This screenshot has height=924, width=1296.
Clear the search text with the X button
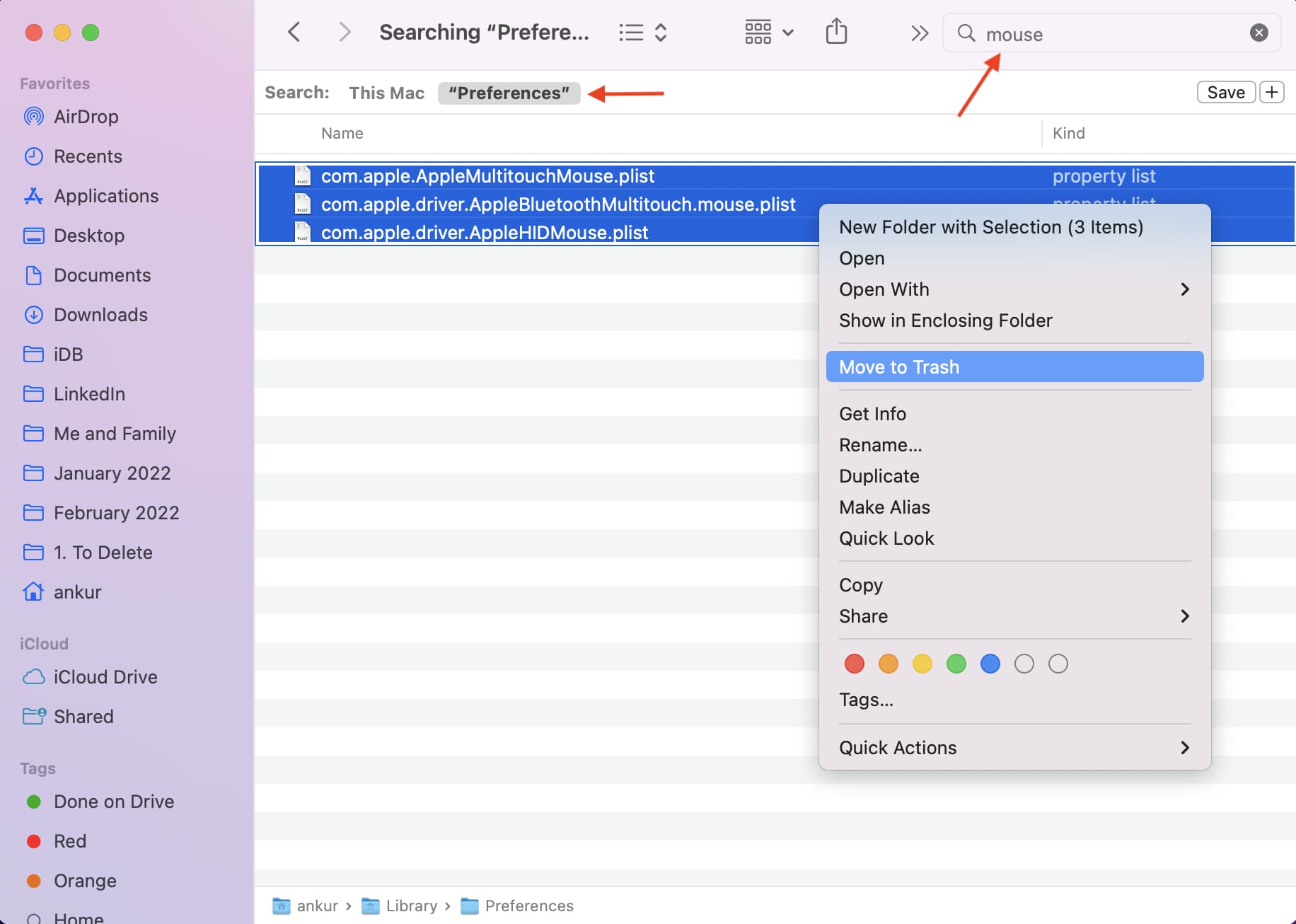tap(1259, 33)
